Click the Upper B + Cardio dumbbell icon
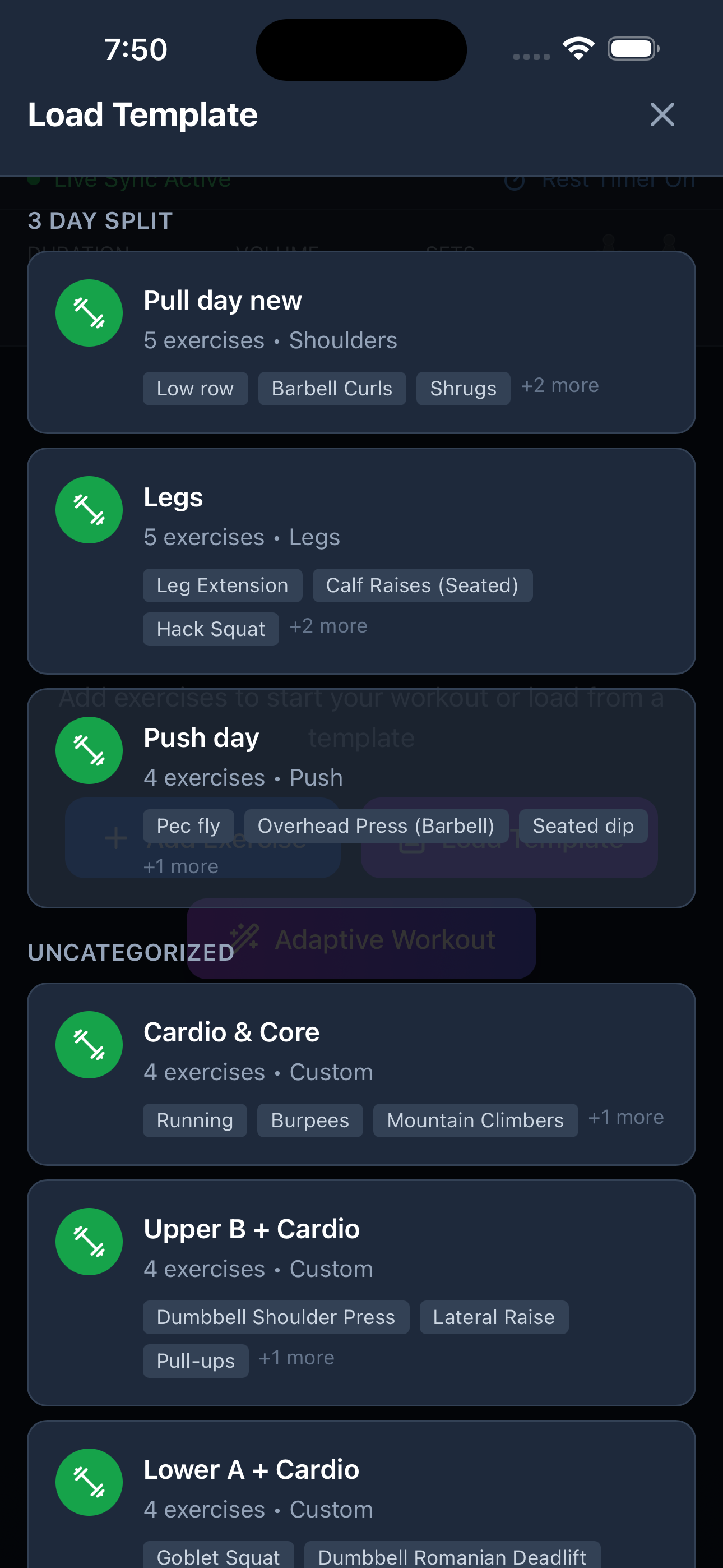This screenshot has width=723, height=1568. (x=89, y=1242)
